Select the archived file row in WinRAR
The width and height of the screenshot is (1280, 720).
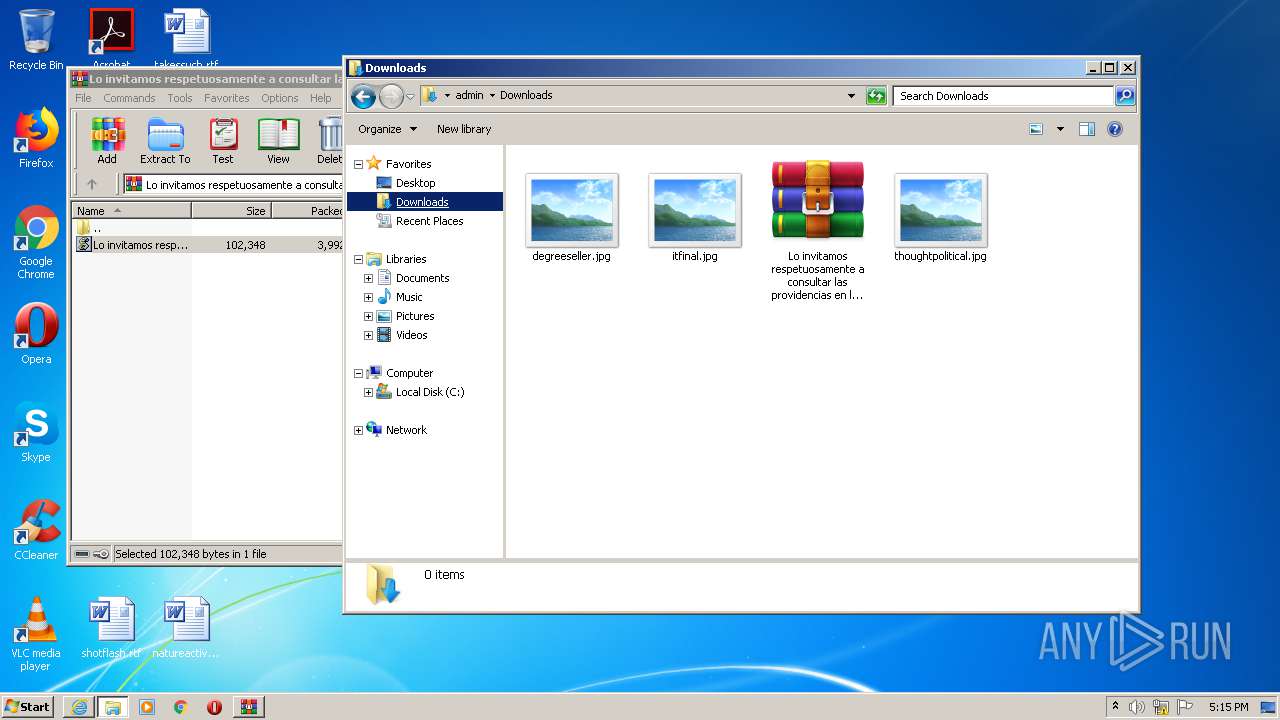click(x=207, y=245)
